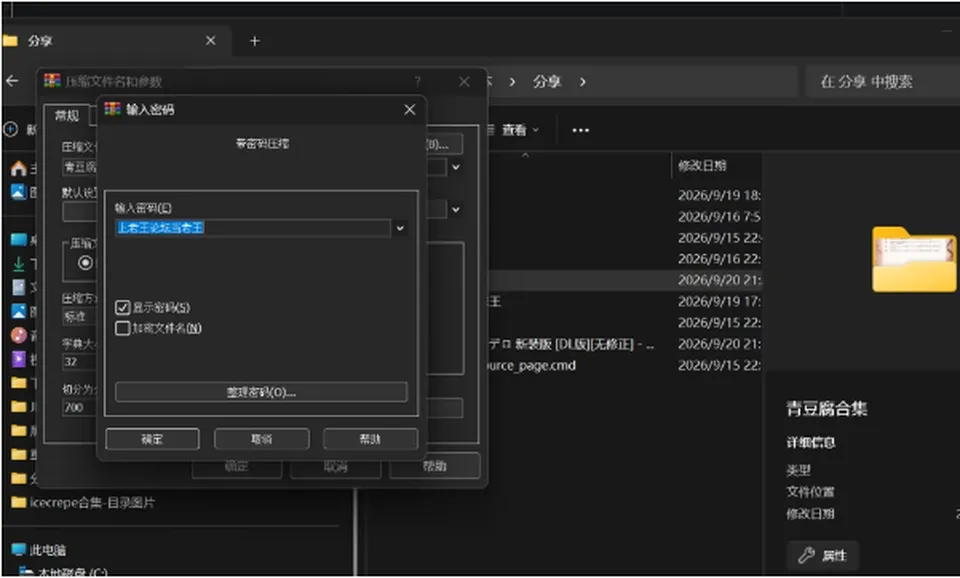Screen dimensions: 960x578
Task: Open the 查看 view dropdown
Action: [520, 130]
